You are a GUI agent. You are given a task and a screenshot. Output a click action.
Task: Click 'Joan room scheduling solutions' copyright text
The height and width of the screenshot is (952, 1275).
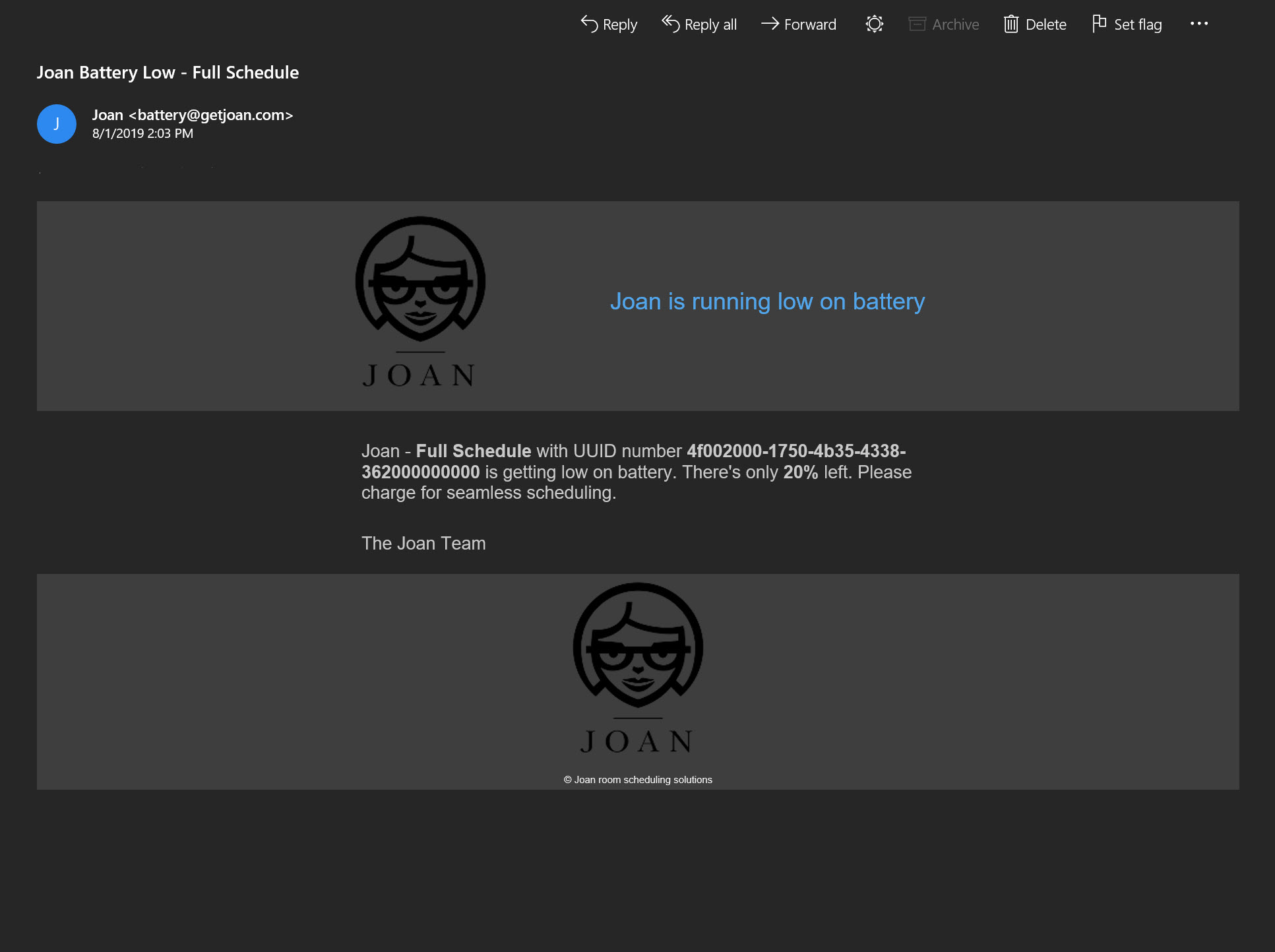[x=638, y=780]
